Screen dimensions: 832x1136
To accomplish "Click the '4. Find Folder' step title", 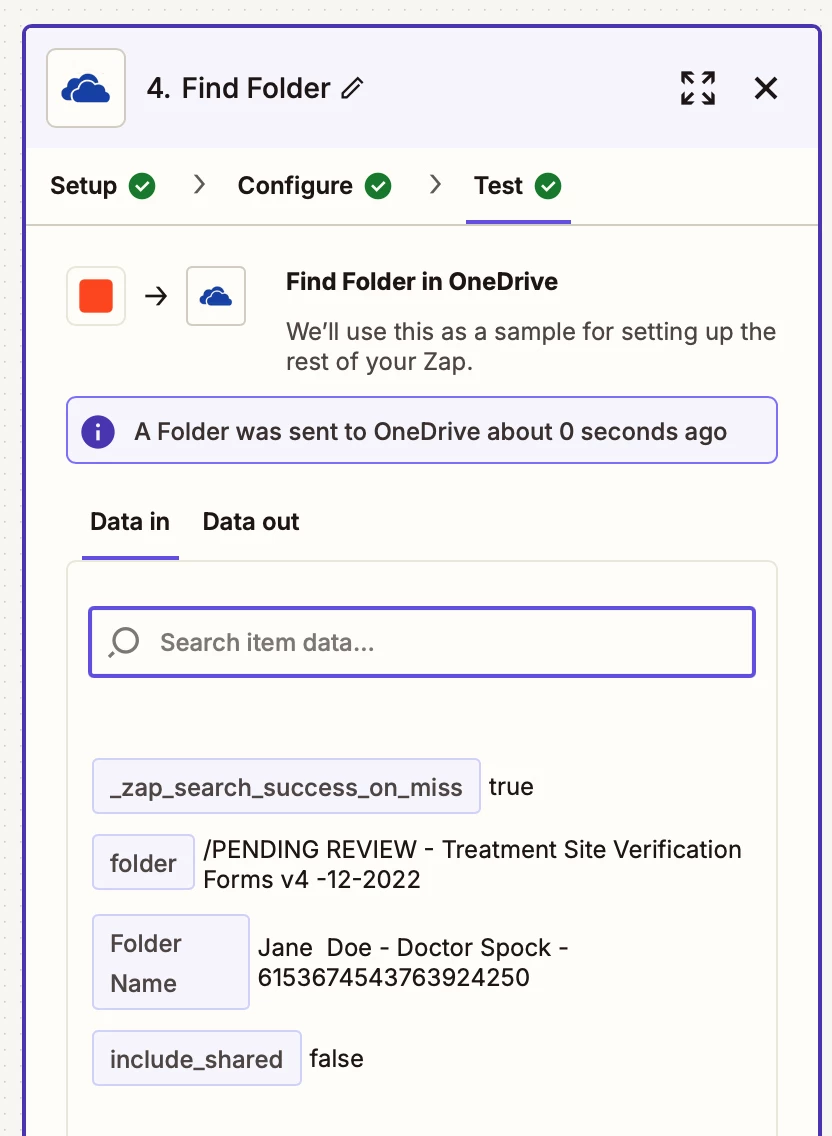I will pyautogui.click(x=238, y=88).
